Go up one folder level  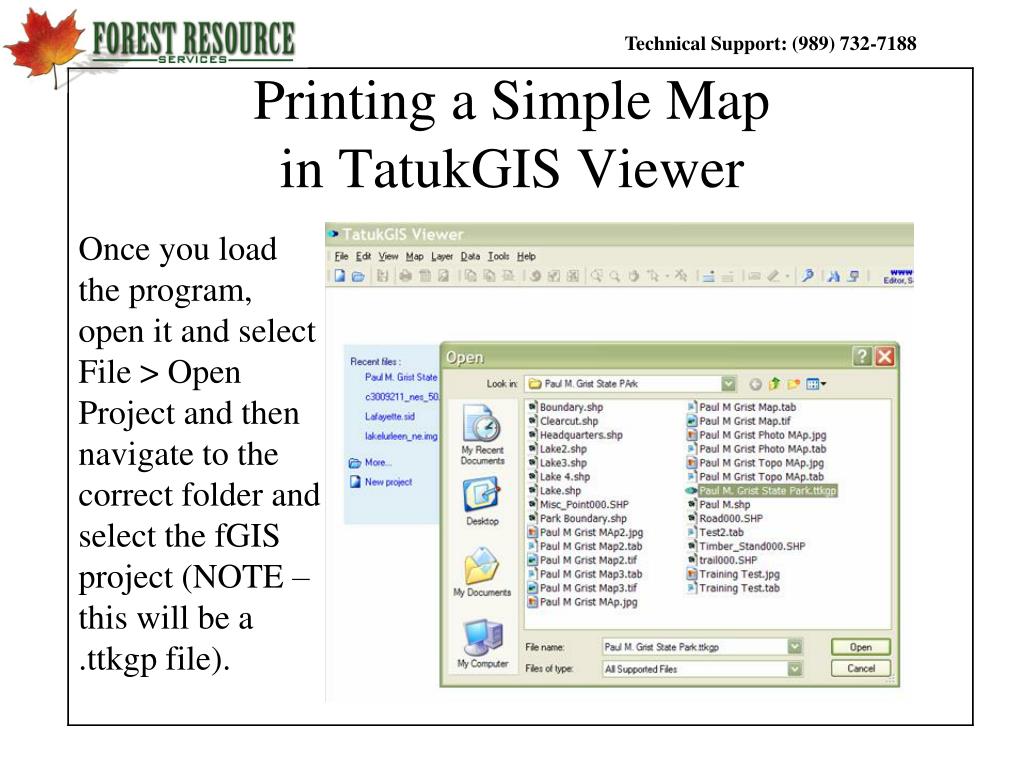[x=775, y=384]
